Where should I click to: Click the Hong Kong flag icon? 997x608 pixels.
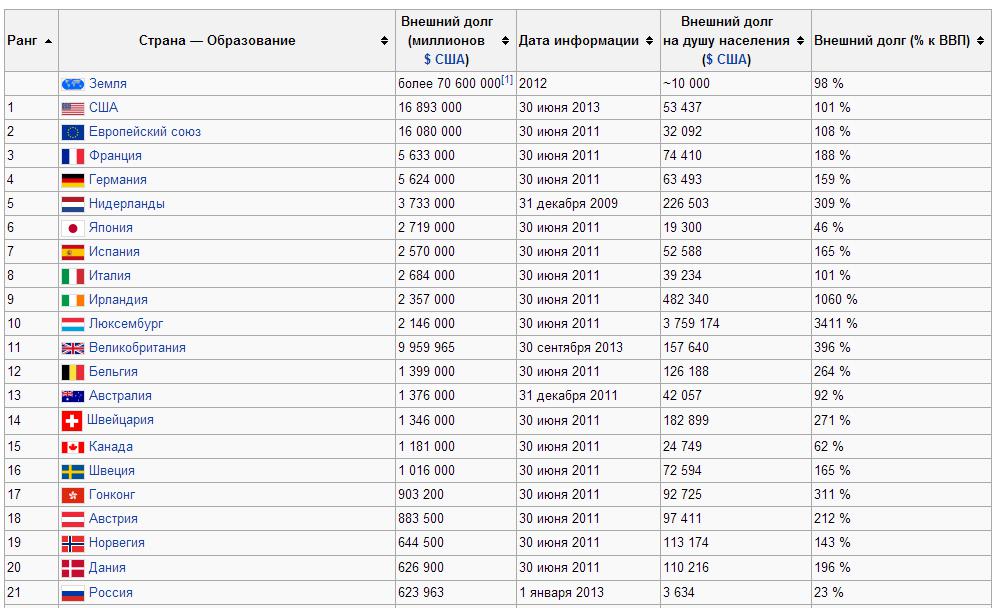[73, 495]
